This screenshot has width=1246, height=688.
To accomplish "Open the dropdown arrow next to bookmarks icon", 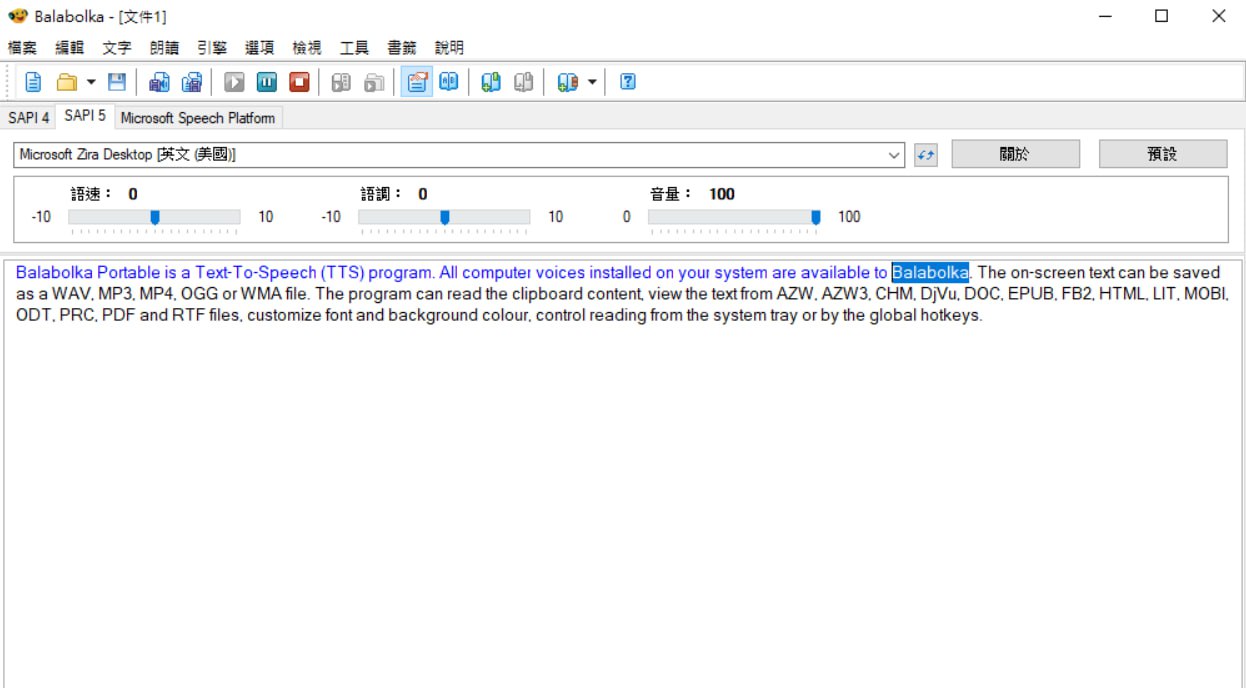I will (x=592, y=82).
